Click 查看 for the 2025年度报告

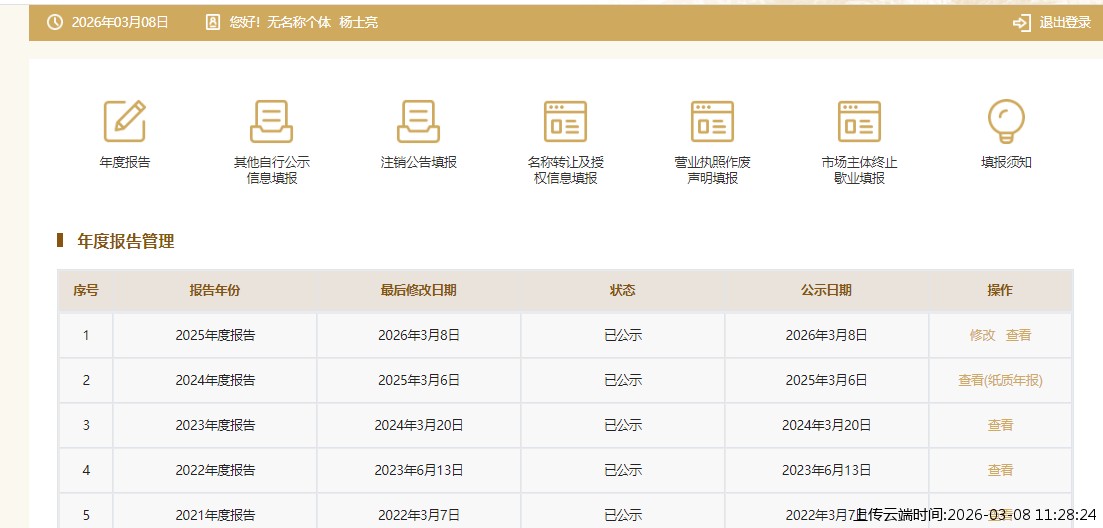[x=1018, y=336]
